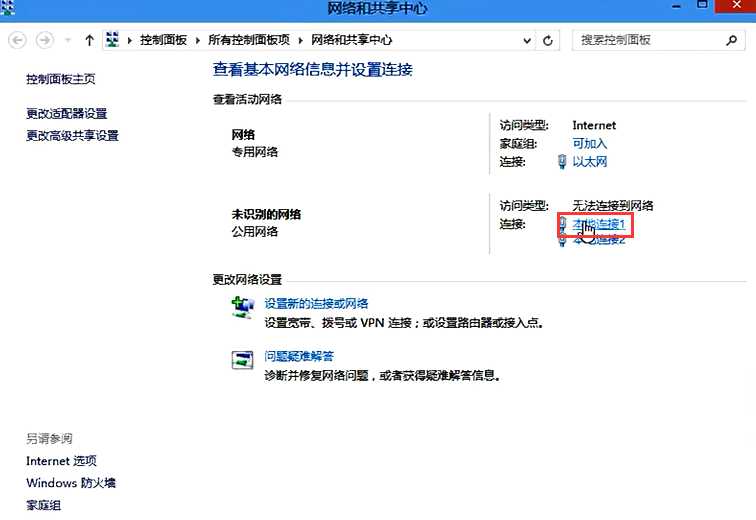The image size is (756, 520).
Task: Refresh the page with the refresh button
Action: (x=548, y=40)
